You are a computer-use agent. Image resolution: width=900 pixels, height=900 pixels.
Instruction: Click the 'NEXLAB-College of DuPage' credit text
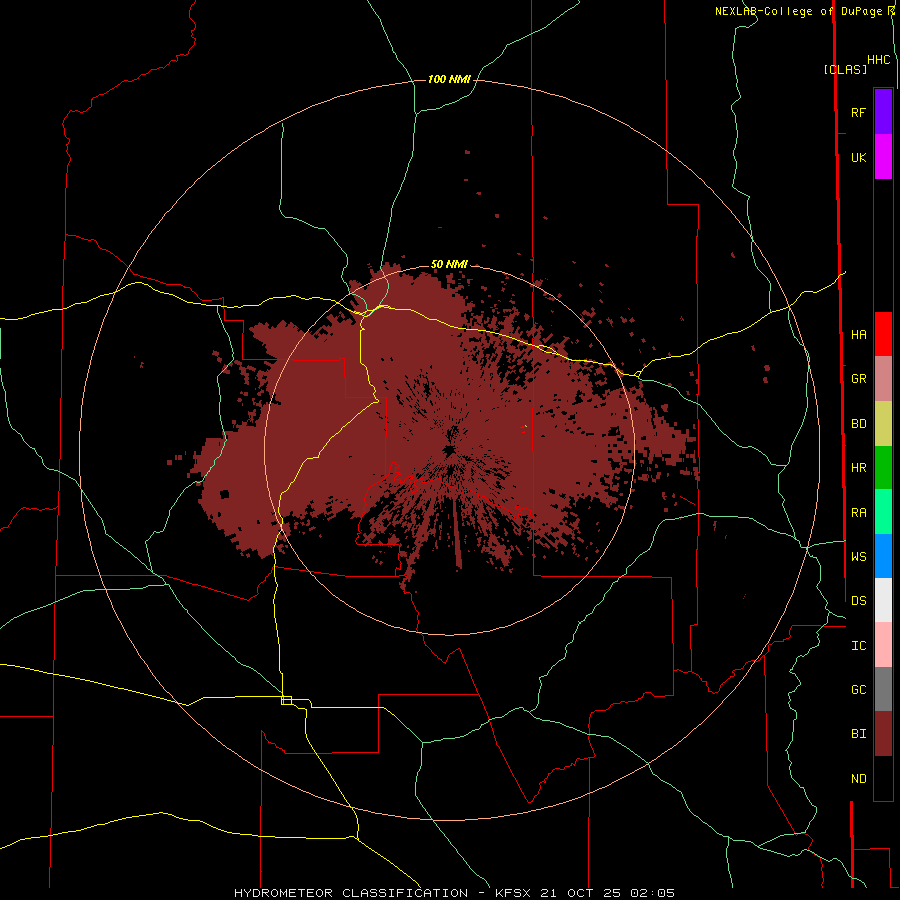(x=798, y=11)
